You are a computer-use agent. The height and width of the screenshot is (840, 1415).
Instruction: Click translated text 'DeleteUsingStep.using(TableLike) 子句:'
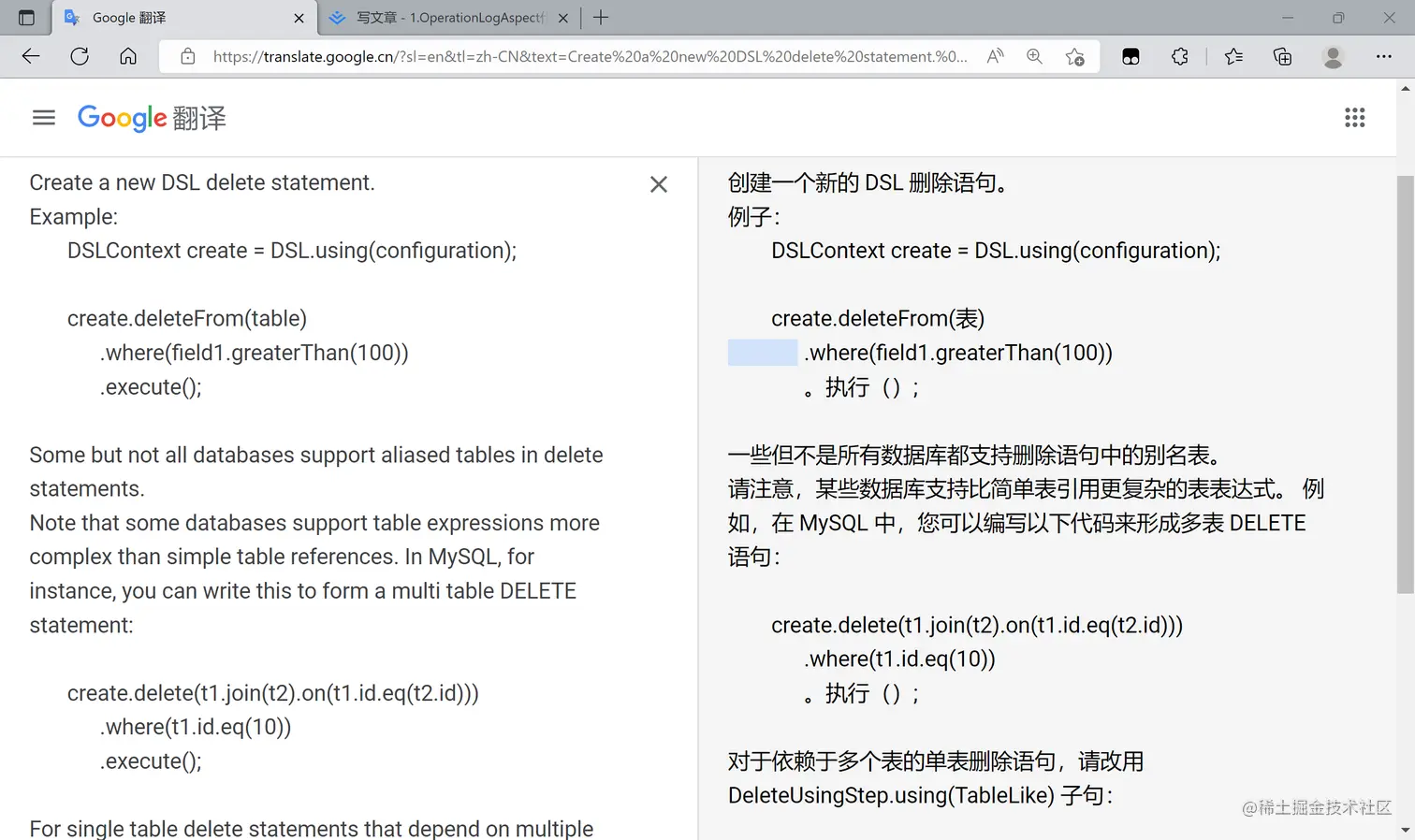point(920,795)
